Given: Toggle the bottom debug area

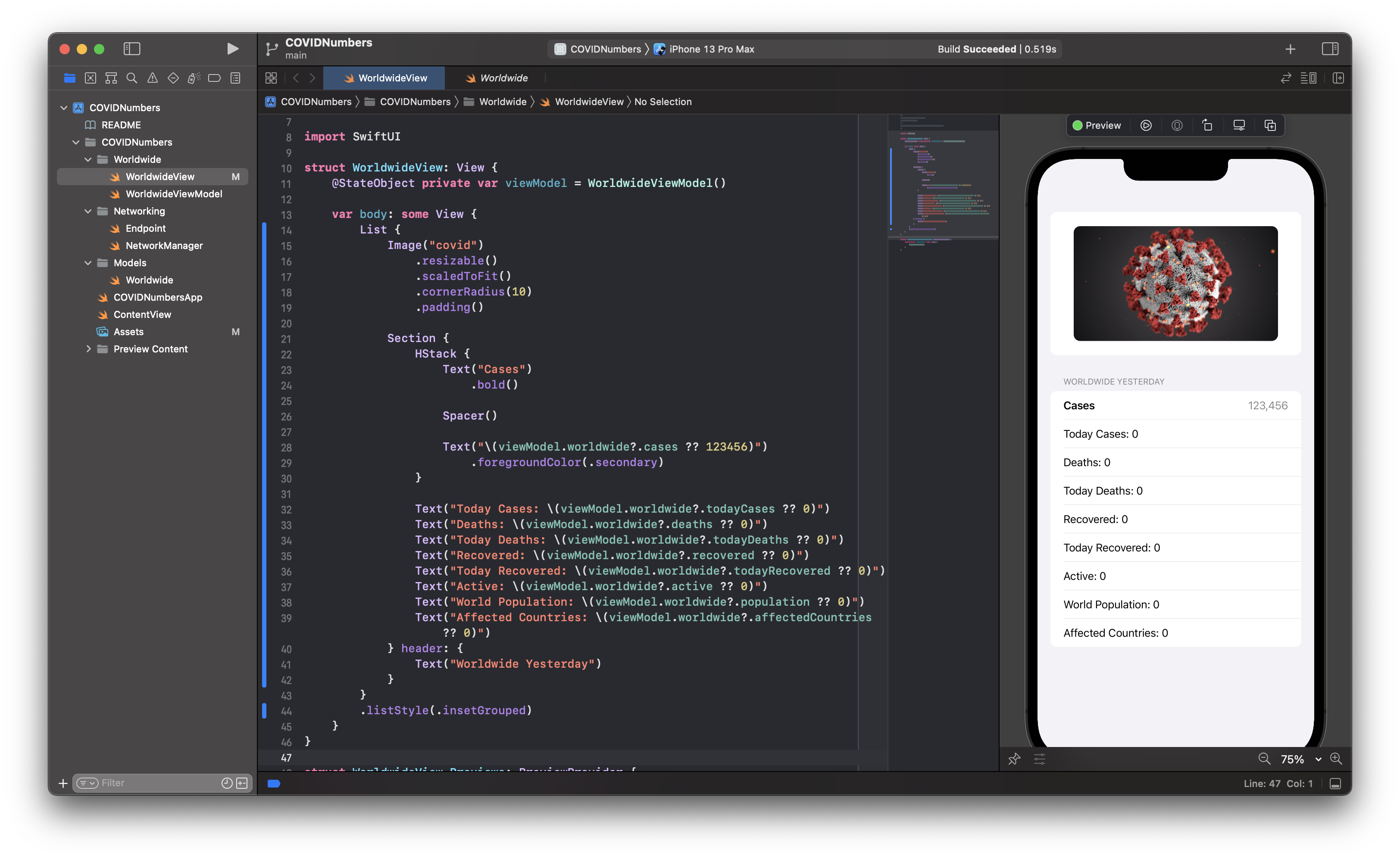Looking at the screenshot, I should pos(1335,784).
